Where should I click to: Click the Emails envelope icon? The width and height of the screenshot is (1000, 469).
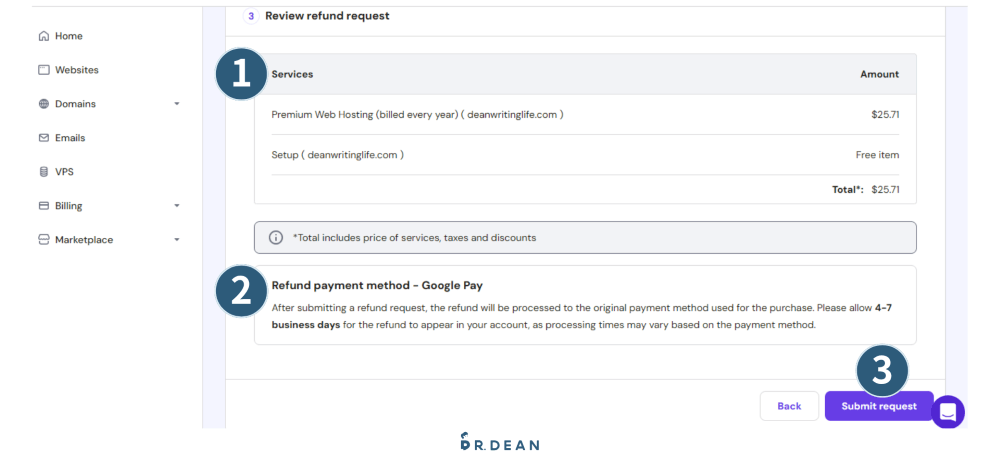click(43, 138)
